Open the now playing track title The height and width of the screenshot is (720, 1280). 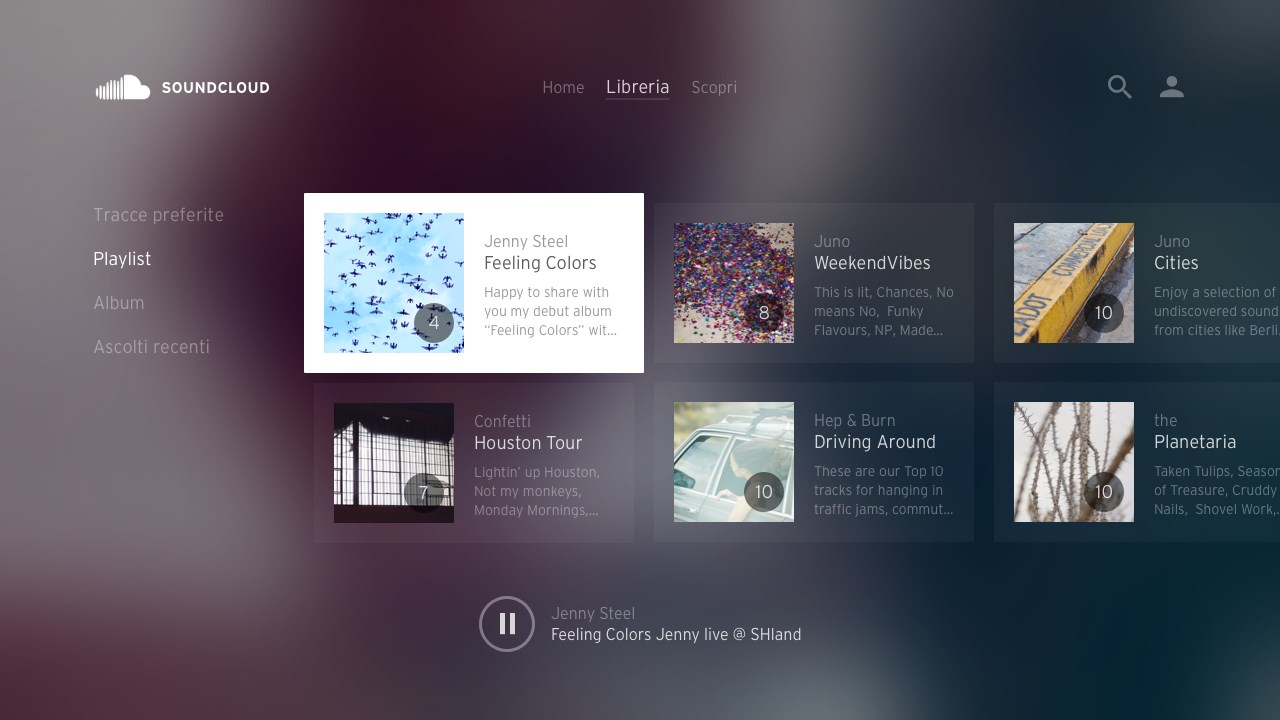pos(676,634)
